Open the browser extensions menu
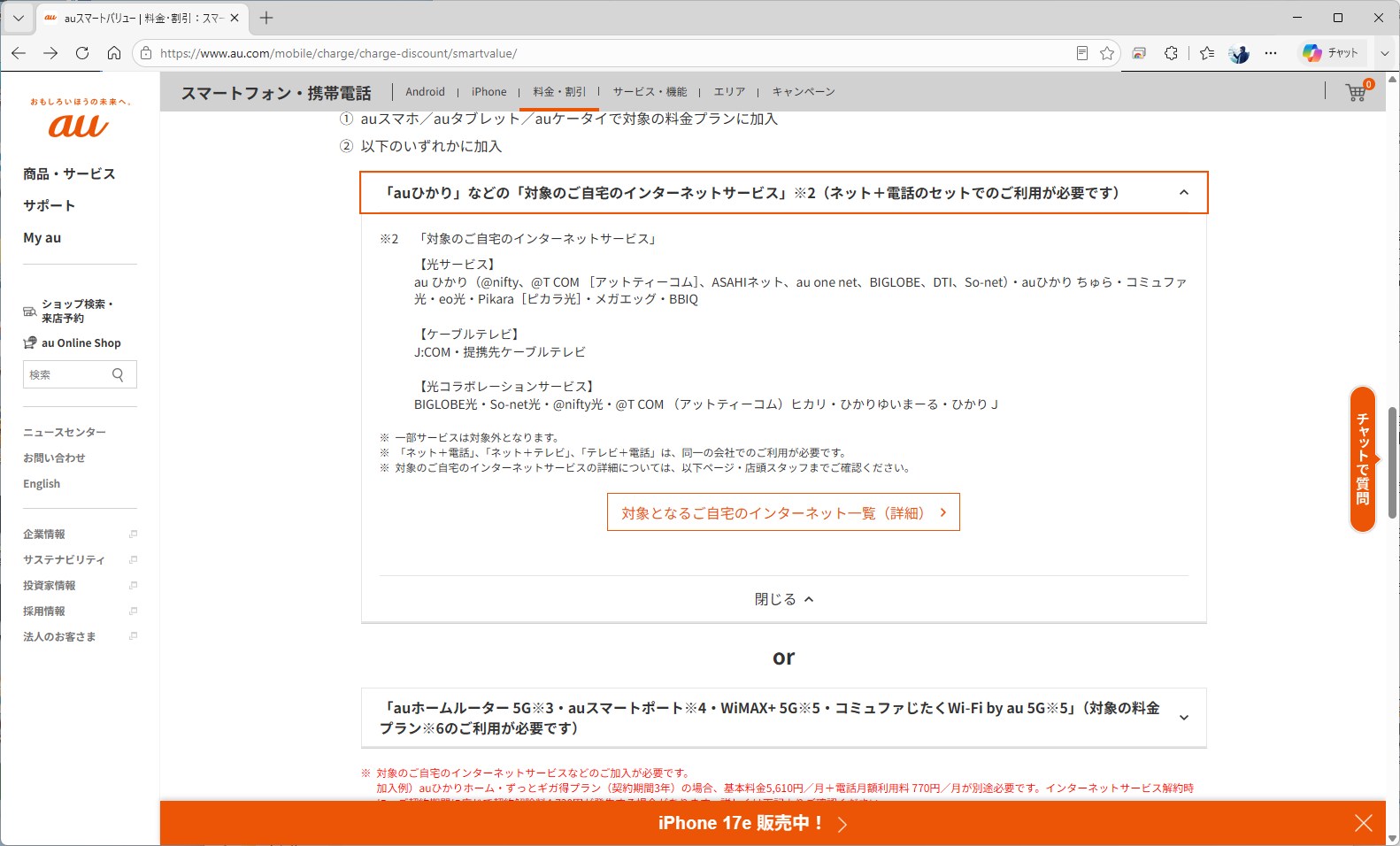 point(1171,53)
